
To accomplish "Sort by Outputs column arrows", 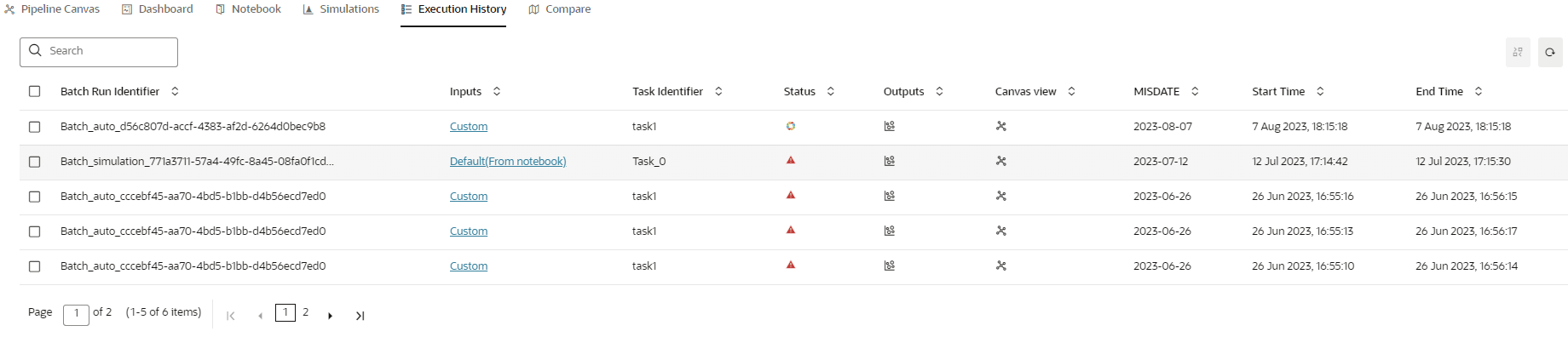I will pyautogui.click(x=939, y=91).
